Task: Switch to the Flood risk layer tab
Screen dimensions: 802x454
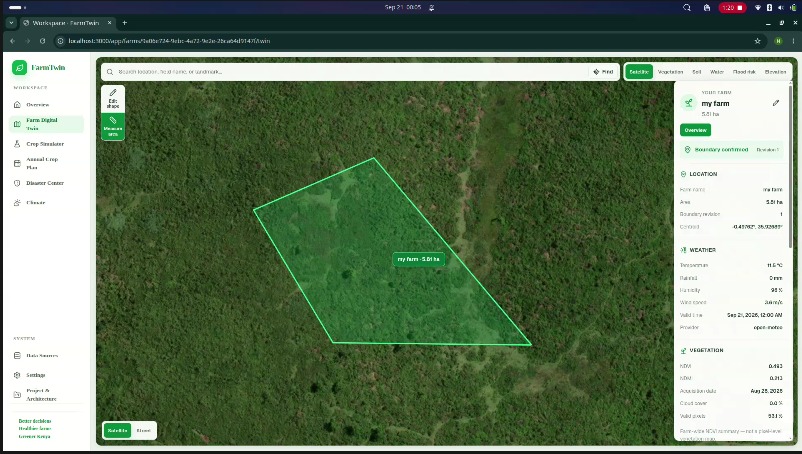Action: pyautogui.click(x=744, y=72)
